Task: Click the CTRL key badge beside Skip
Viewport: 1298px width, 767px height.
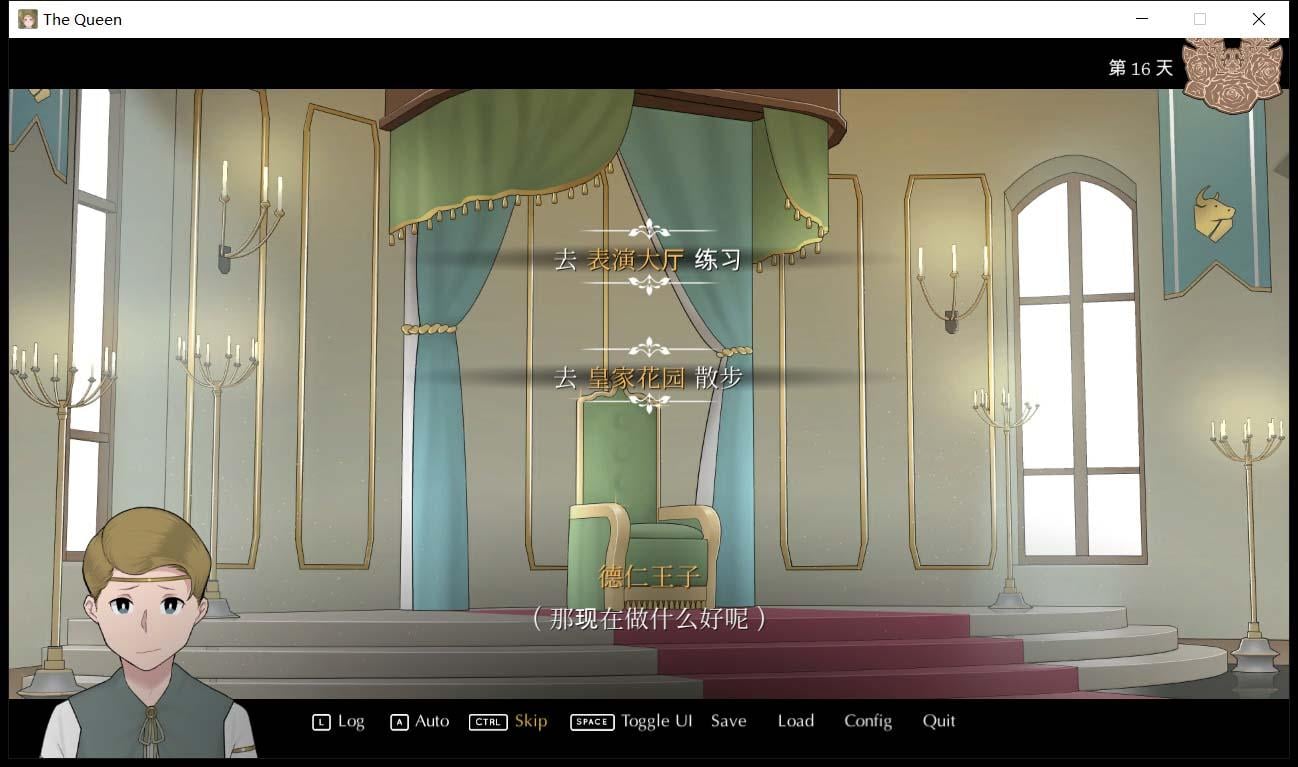Action: (488, 721)
